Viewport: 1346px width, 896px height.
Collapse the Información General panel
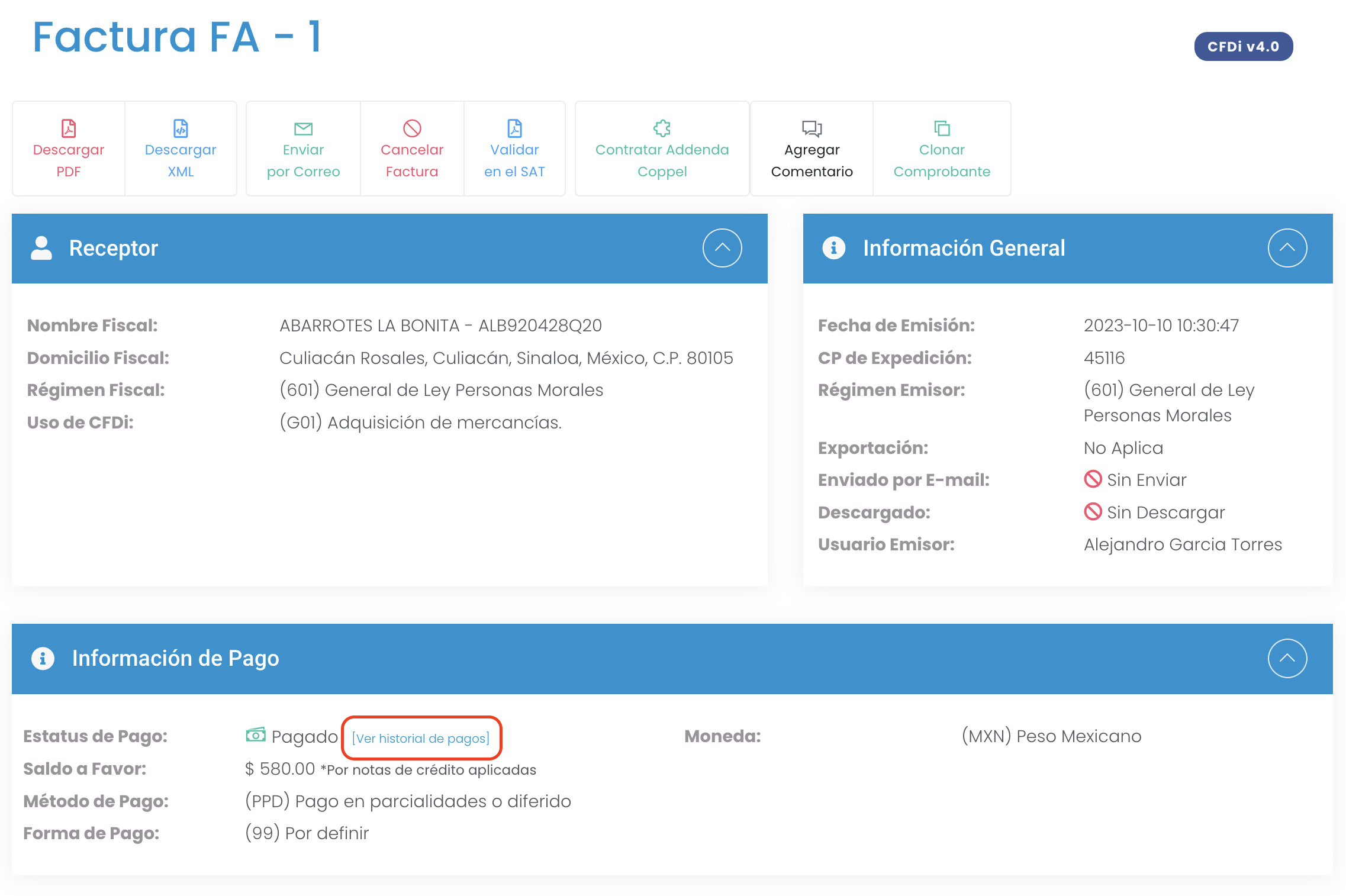pos(1287,248)
